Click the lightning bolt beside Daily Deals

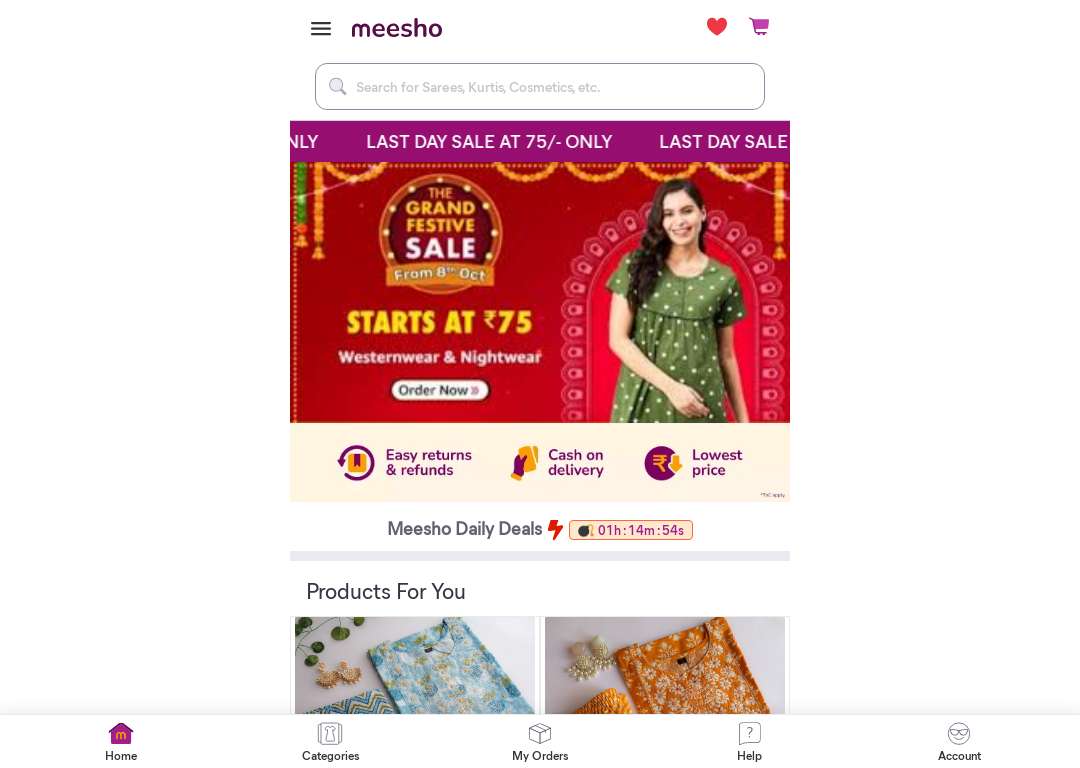click(x=555, y=529)
